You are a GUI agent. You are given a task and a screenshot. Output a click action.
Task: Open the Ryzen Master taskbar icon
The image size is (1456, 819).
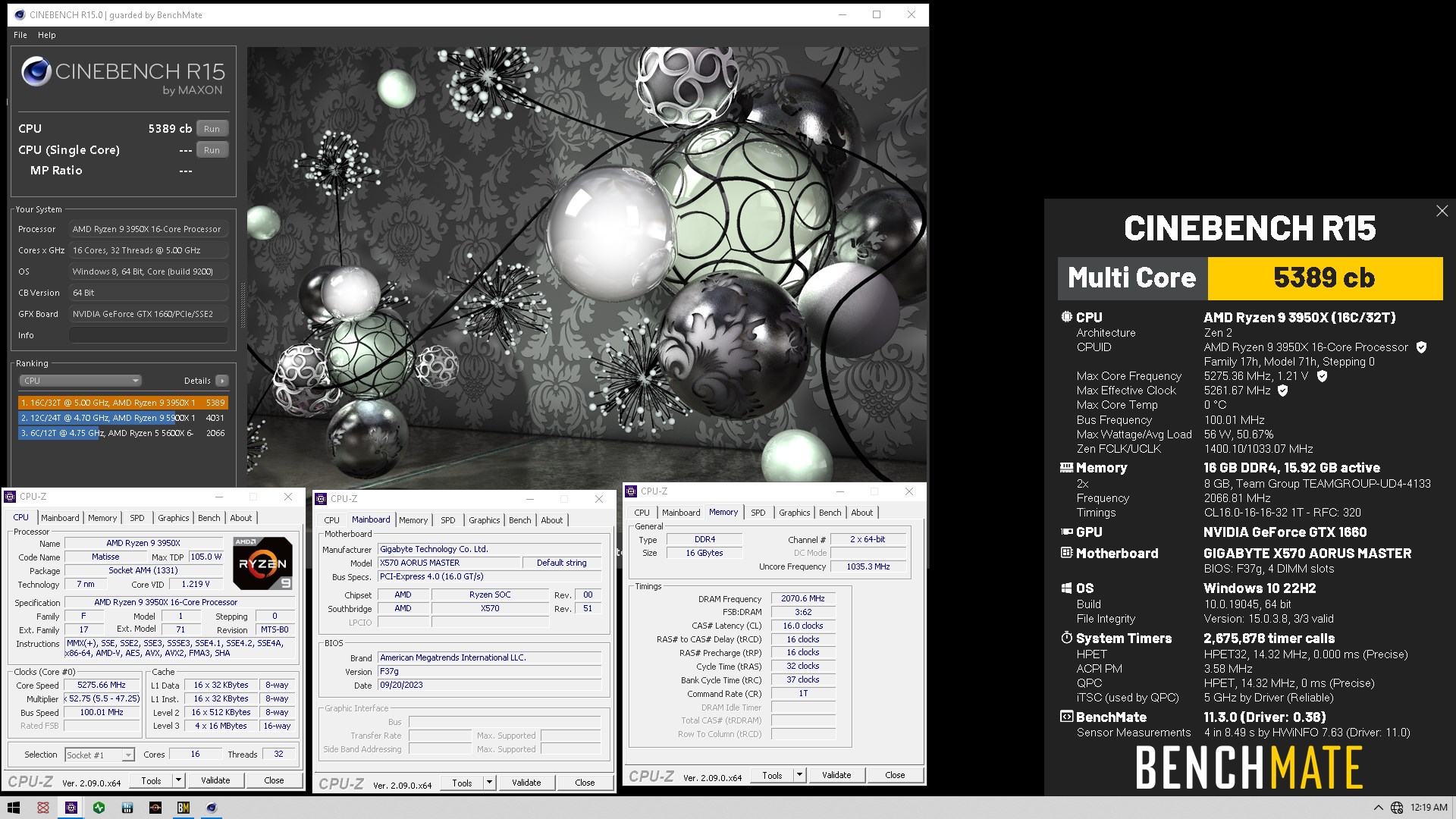(x=155, y=808)
